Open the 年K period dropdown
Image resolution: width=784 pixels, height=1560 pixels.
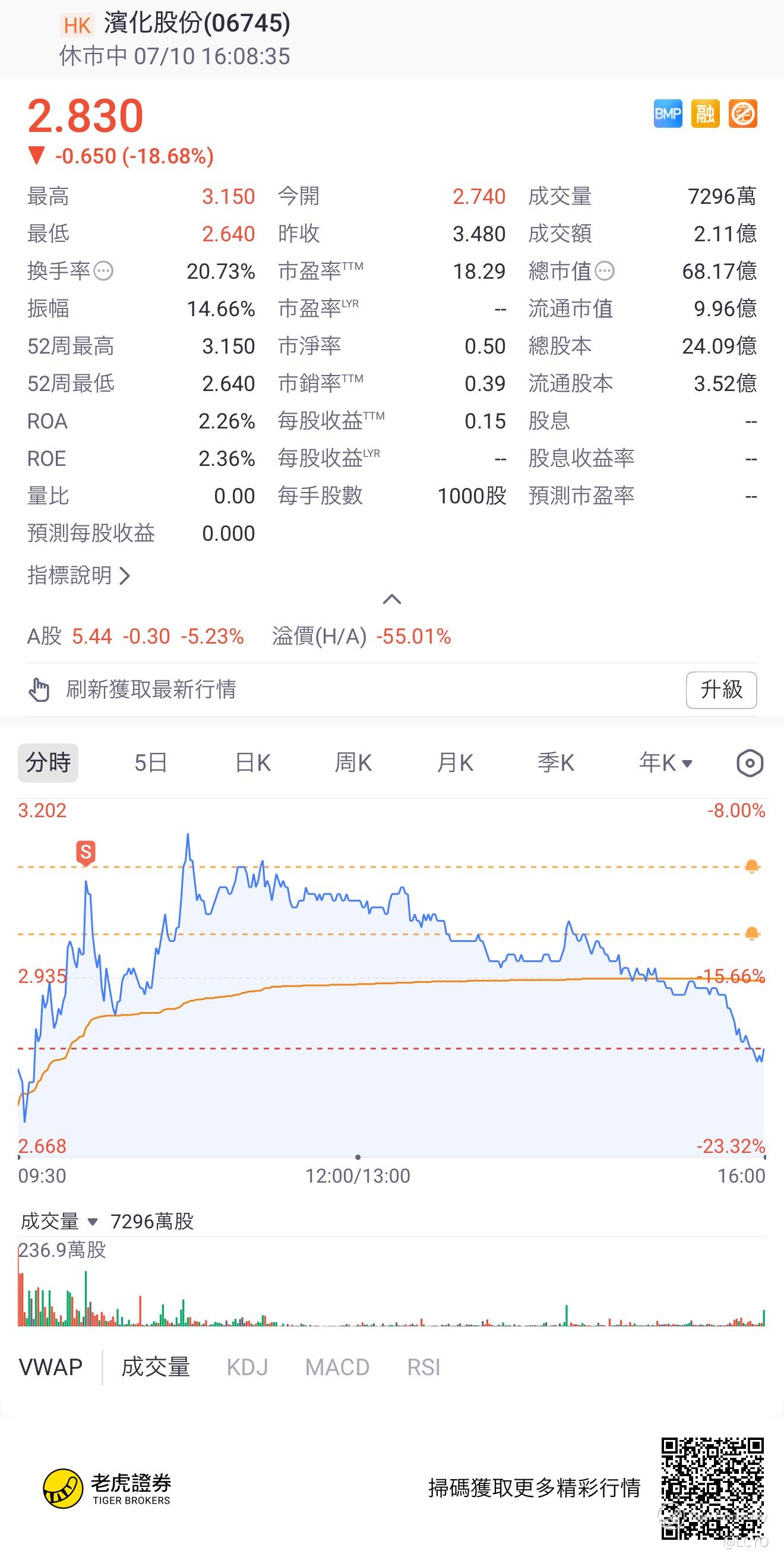(x=665, y=763)
